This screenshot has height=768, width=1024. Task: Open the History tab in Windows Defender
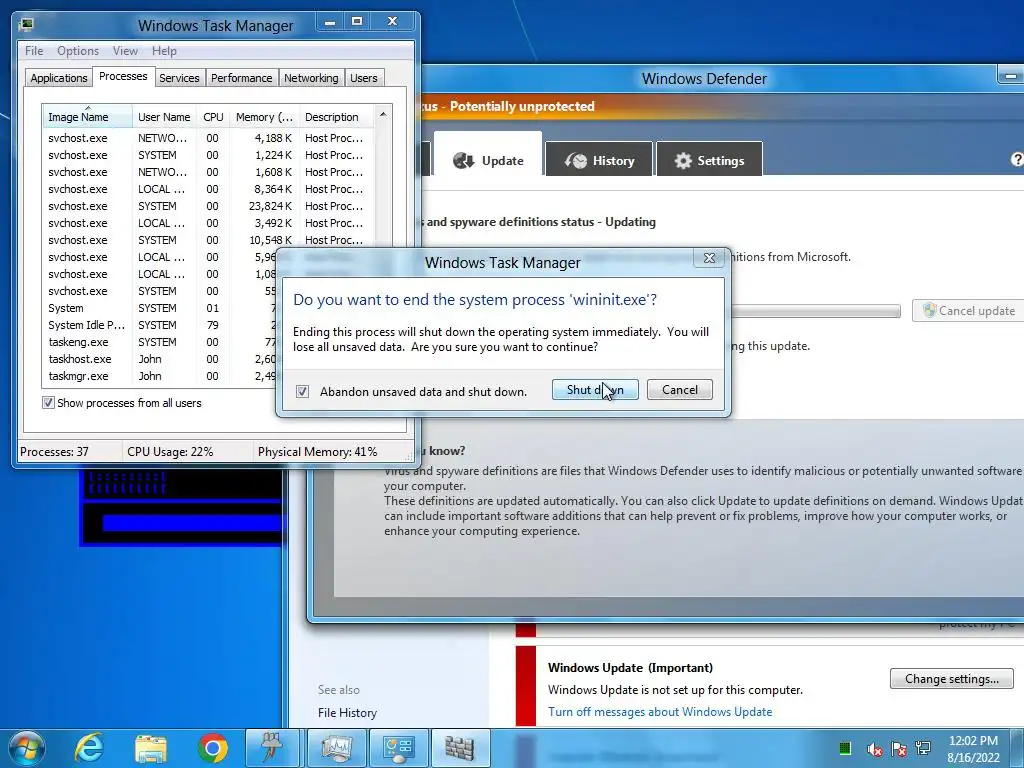coord(599,160)
